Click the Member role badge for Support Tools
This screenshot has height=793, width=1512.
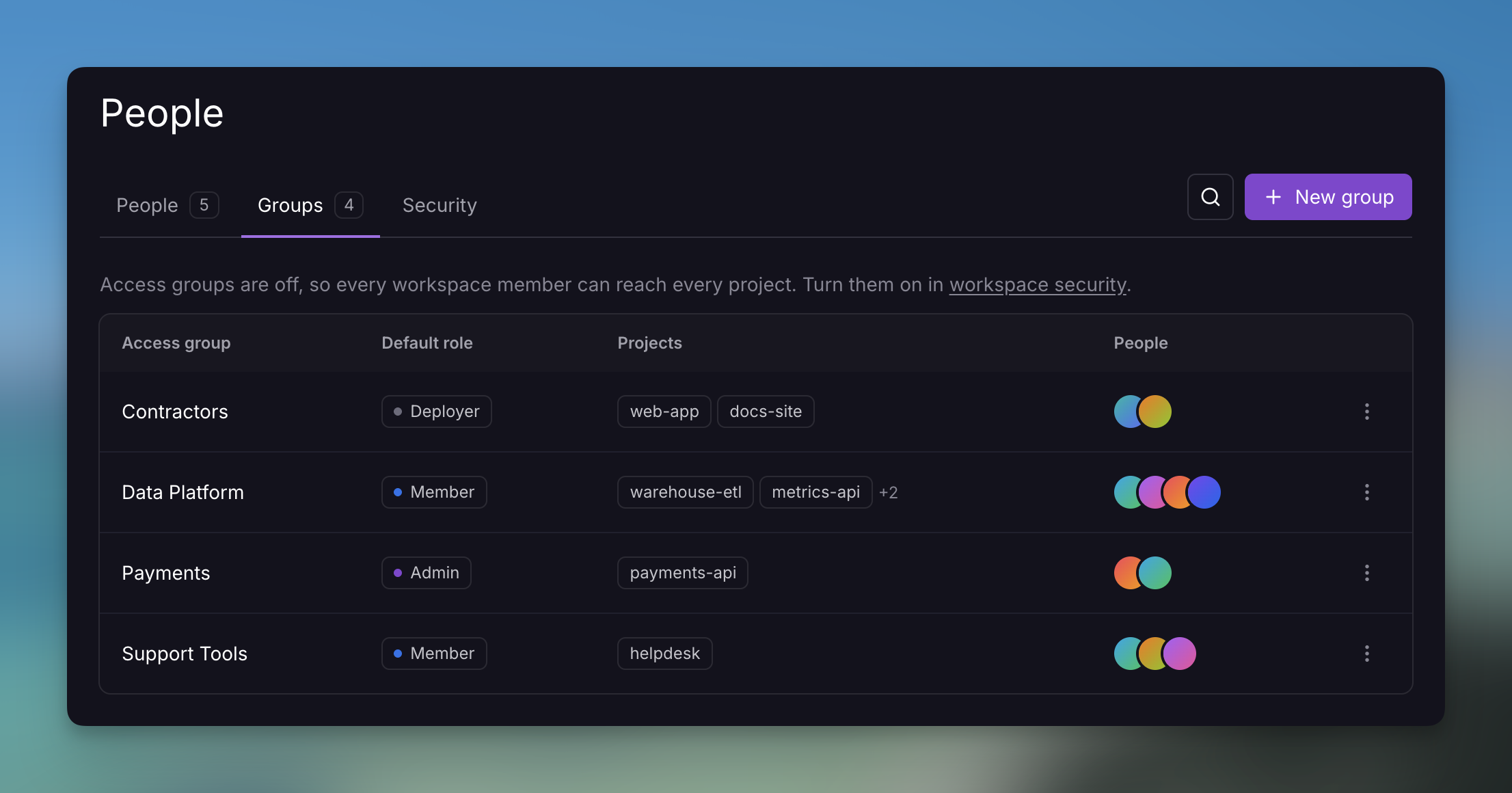434,654
